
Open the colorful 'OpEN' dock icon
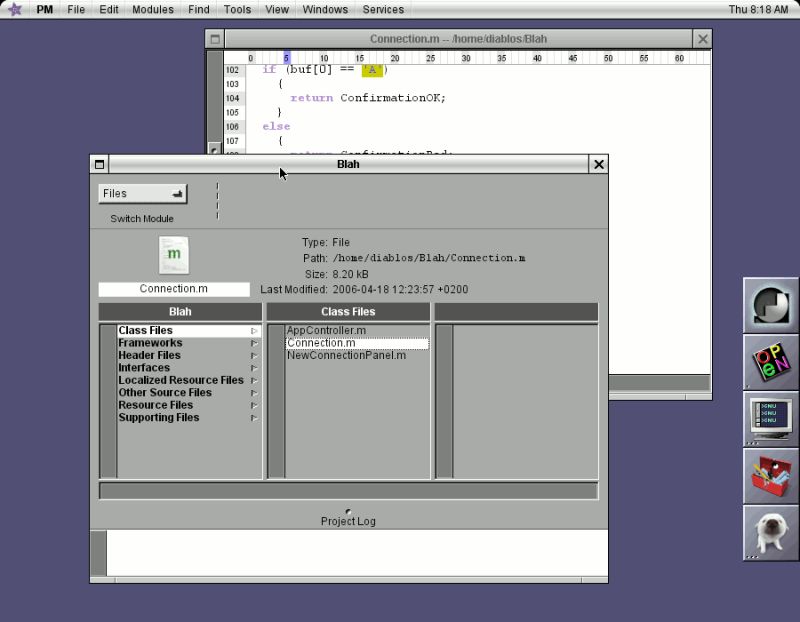[x=770, y=361]
